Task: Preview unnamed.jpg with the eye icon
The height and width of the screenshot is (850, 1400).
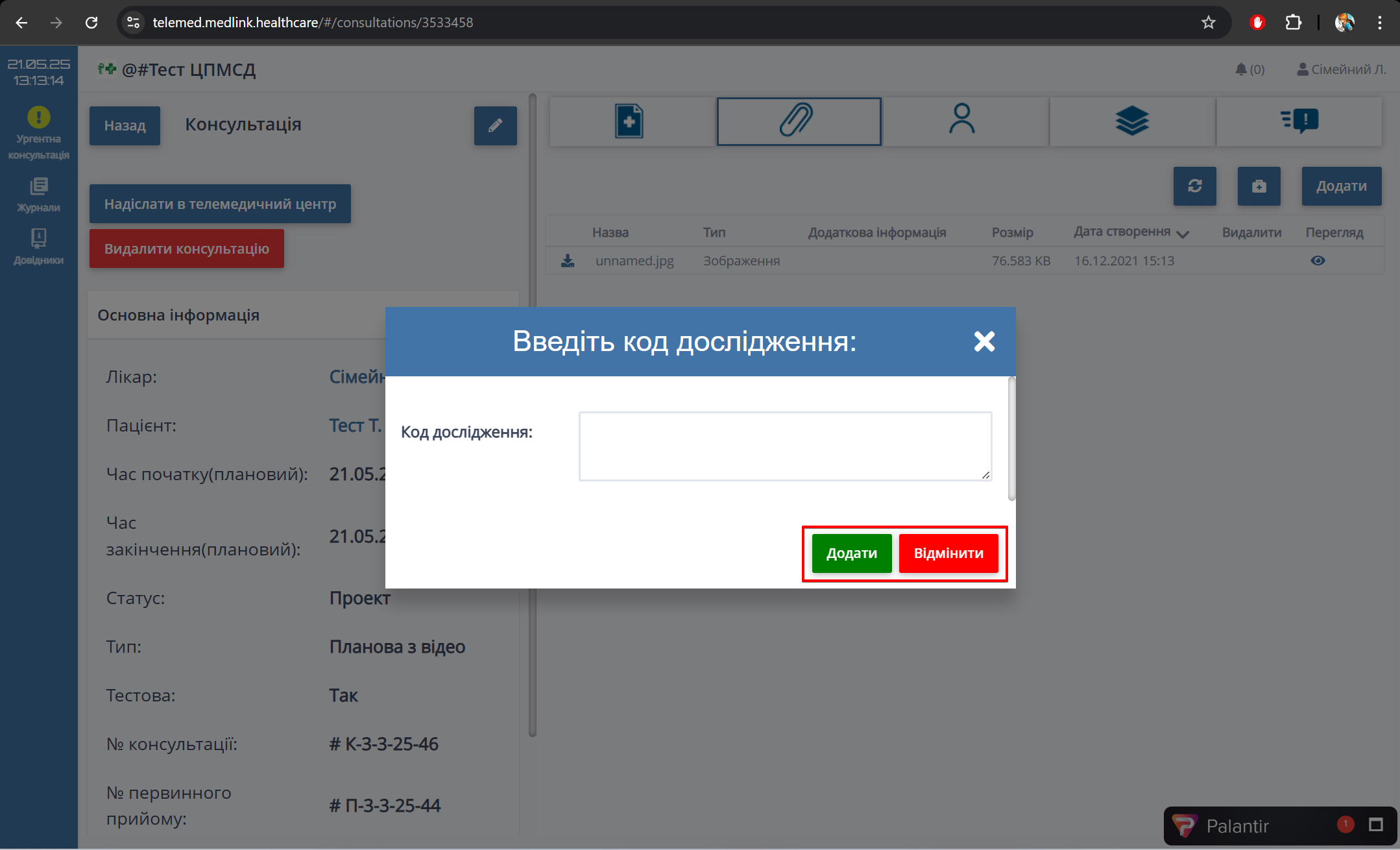Action: (x=1318, y=261)
